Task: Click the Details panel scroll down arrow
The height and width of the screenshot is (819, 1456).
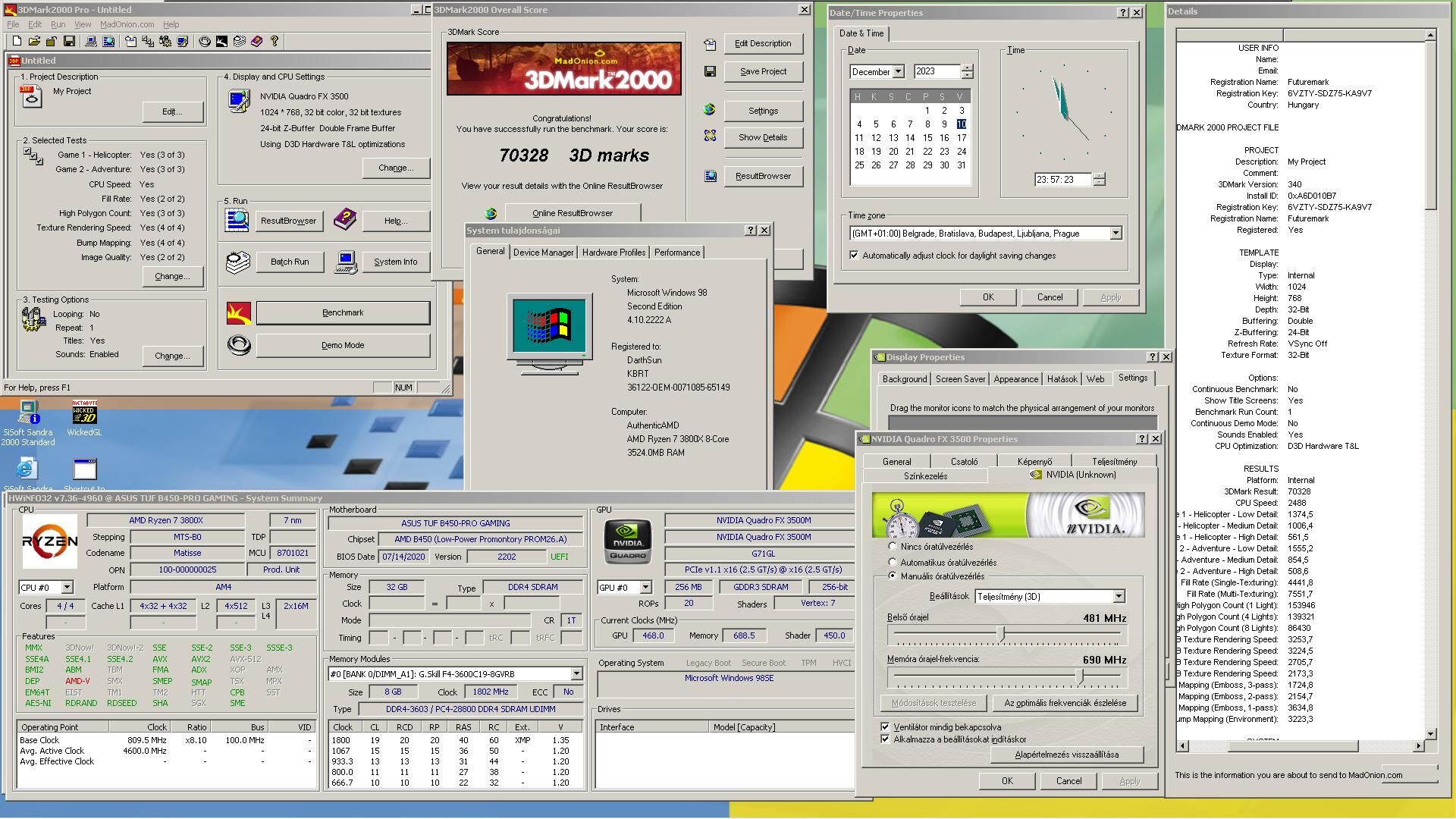Action: pos(1430,733)
